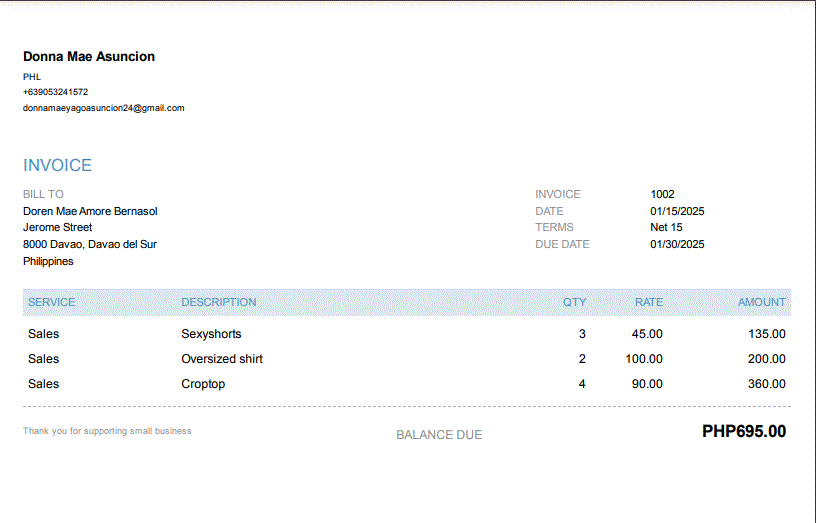This screenshot has height=523, width=816.
Task: Click the AMOUNT column header
Action: pos(762,302)
